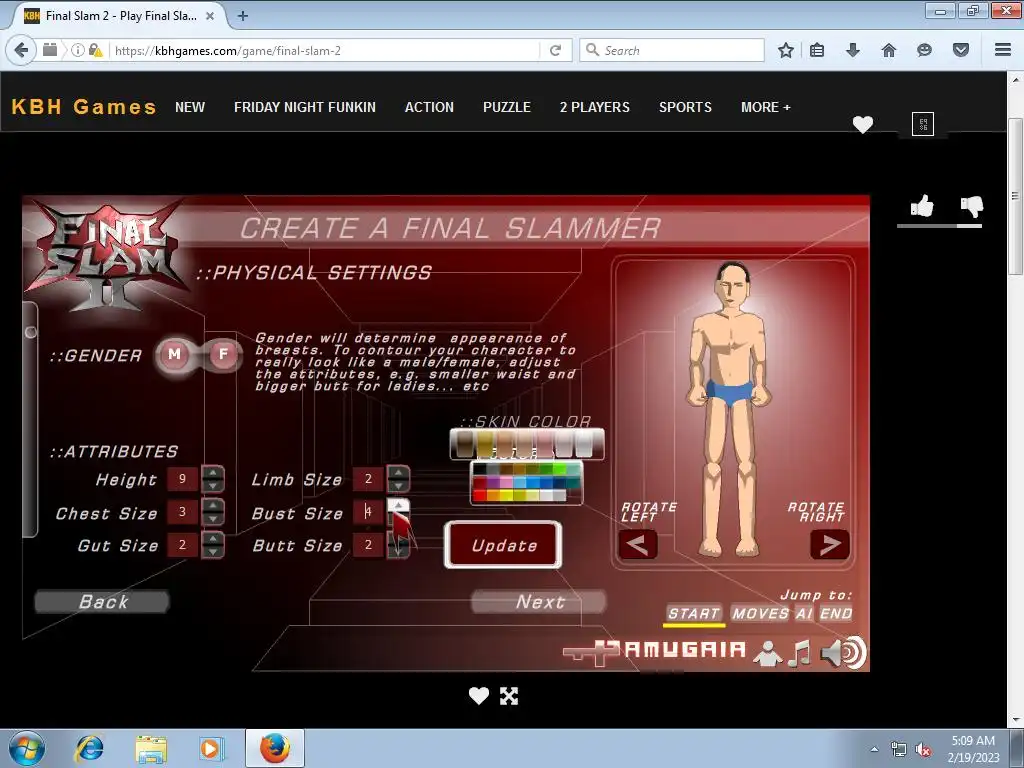Jump to the MOVES section

(760, 613)
